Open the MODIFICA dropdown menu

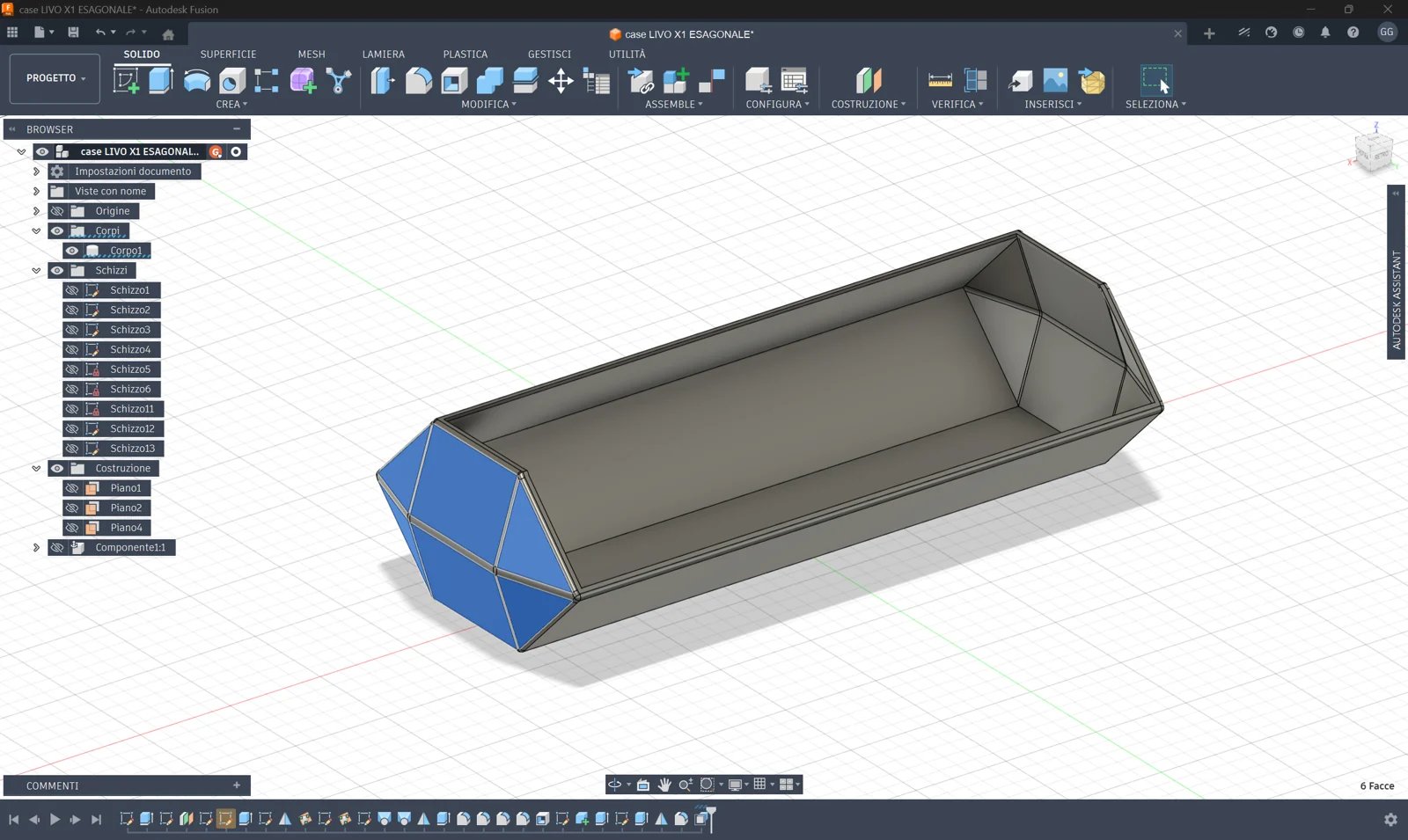pyautogui.click(x=488, y=104)
